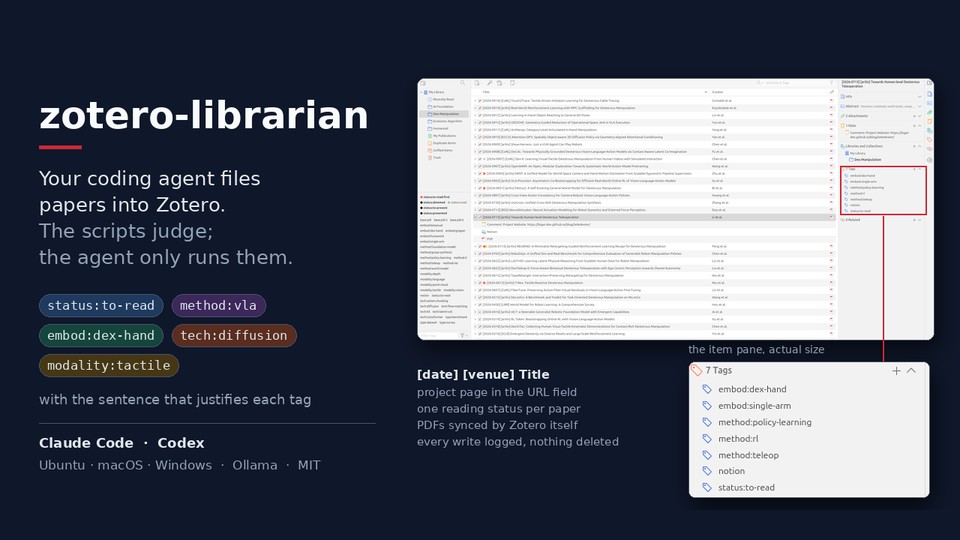
Task: Select the Dex-Manipulation collection in sidebar
Action: pyautogui.click(x=444, y=114)
